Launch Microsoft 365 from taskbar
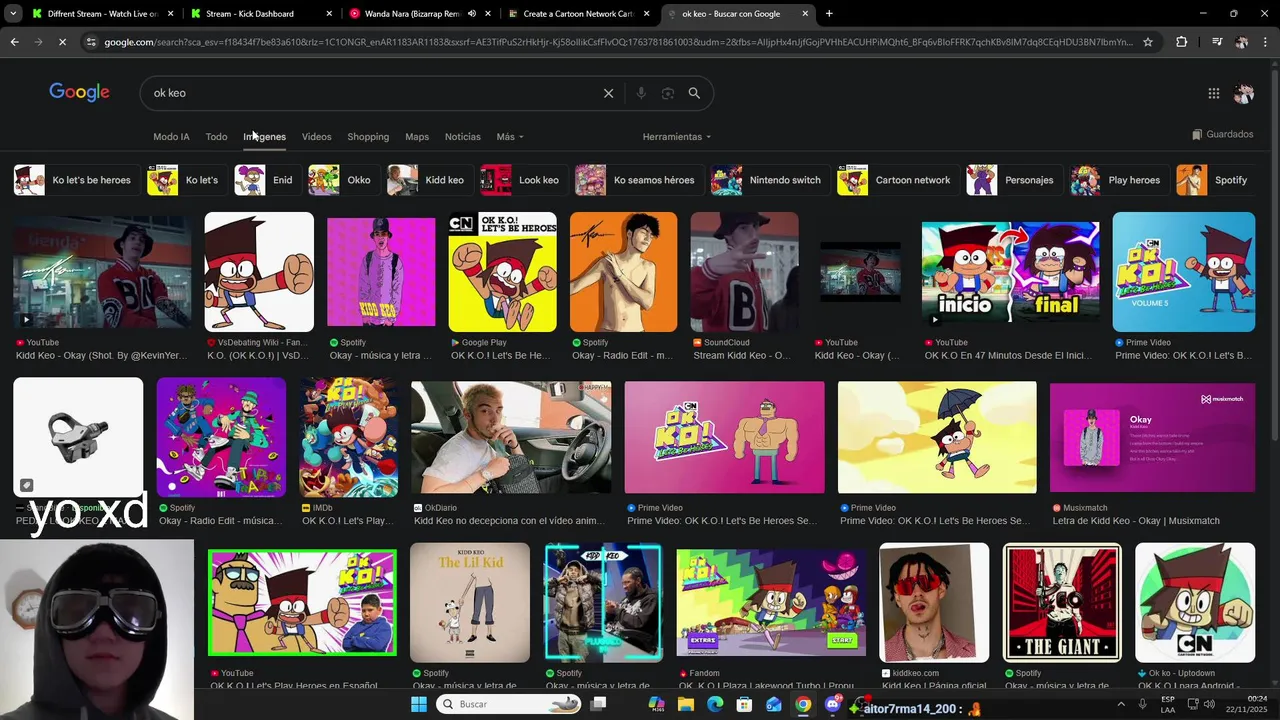Screen dimensions: 1280x720 (x=656, y=704)
